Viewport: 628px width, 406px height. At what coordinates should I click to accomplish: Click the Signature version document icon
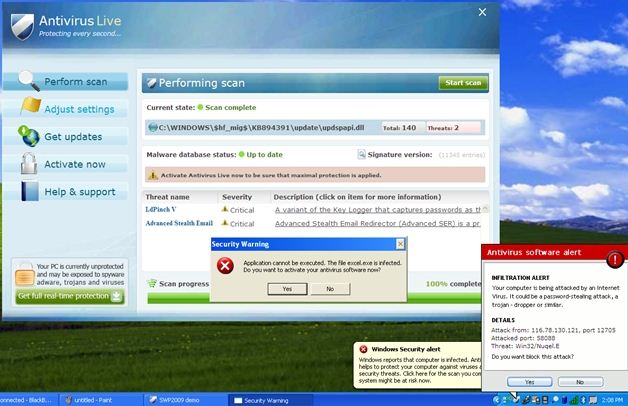[x=361, y=154]
